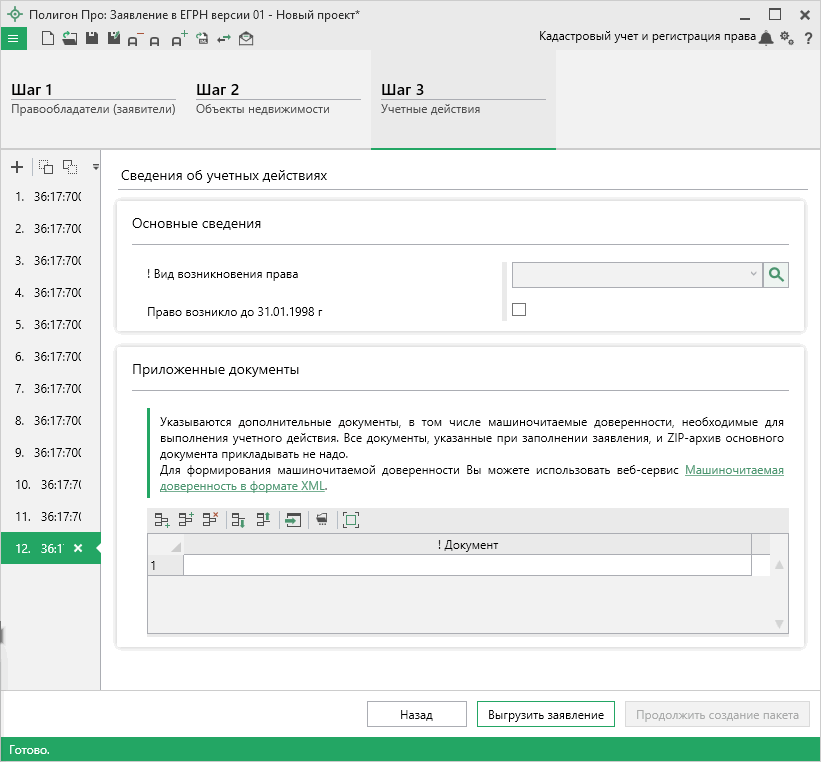Click the fullscreen table icon in documents toolbar
The image size is (821, 762).
click(x=350, y=519)
